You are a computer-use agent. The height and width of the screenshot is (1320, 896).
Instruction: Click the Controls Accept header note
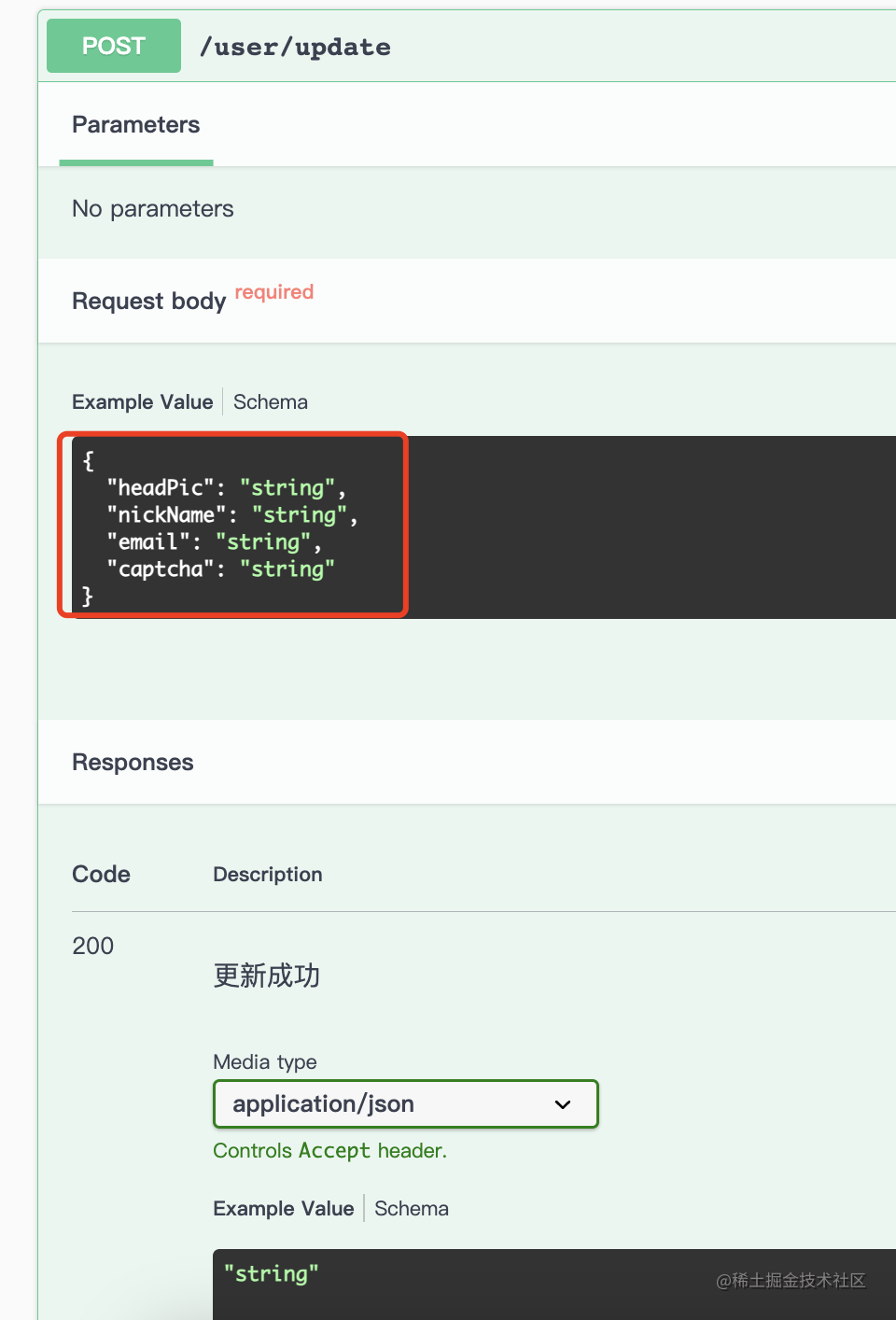330,1151
